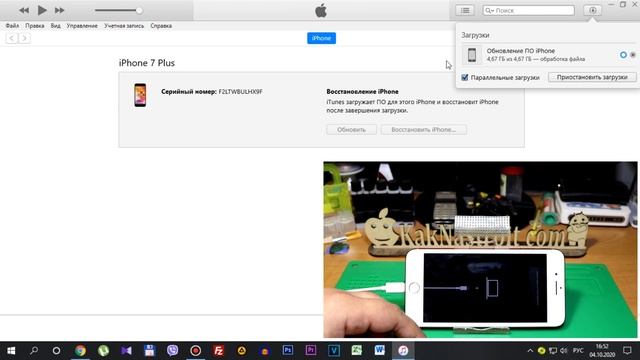Click the Серийный номер label

click(x=189, y=92)
